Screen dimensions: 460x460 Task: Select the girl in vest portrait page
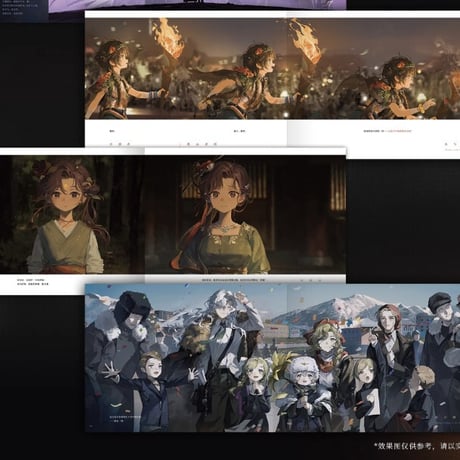[72, 215]
